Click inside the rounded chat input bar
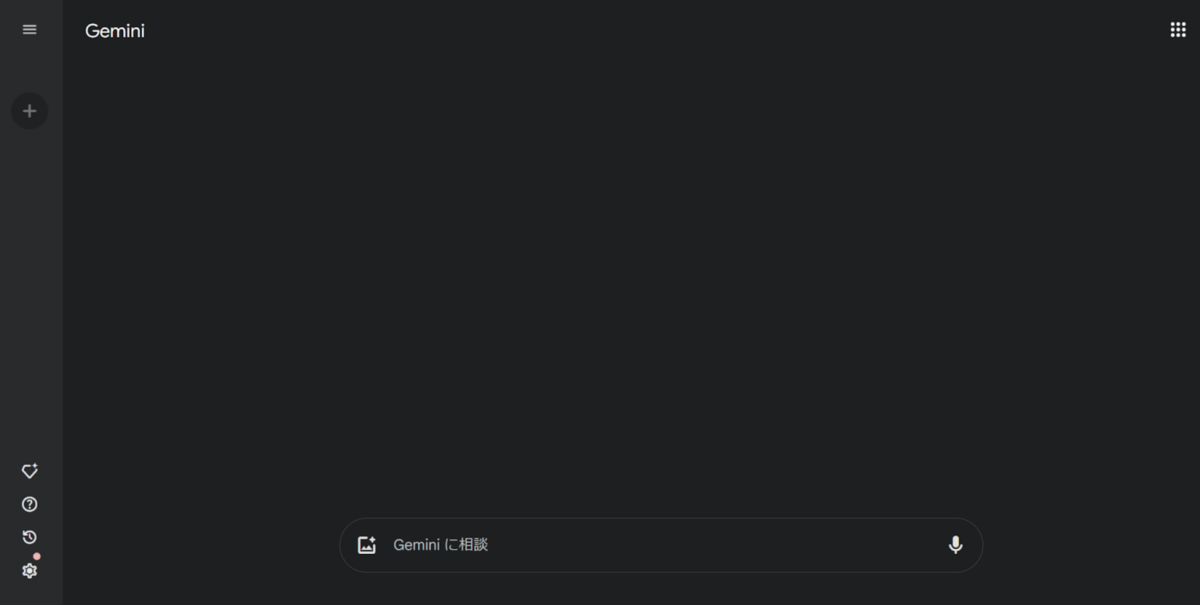Screen dimensions: 1200x605 click(x=661, y=545)
